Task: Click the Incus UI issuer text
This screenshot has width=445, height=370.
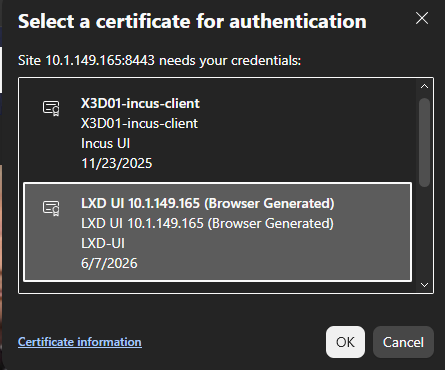Action: 105,143
